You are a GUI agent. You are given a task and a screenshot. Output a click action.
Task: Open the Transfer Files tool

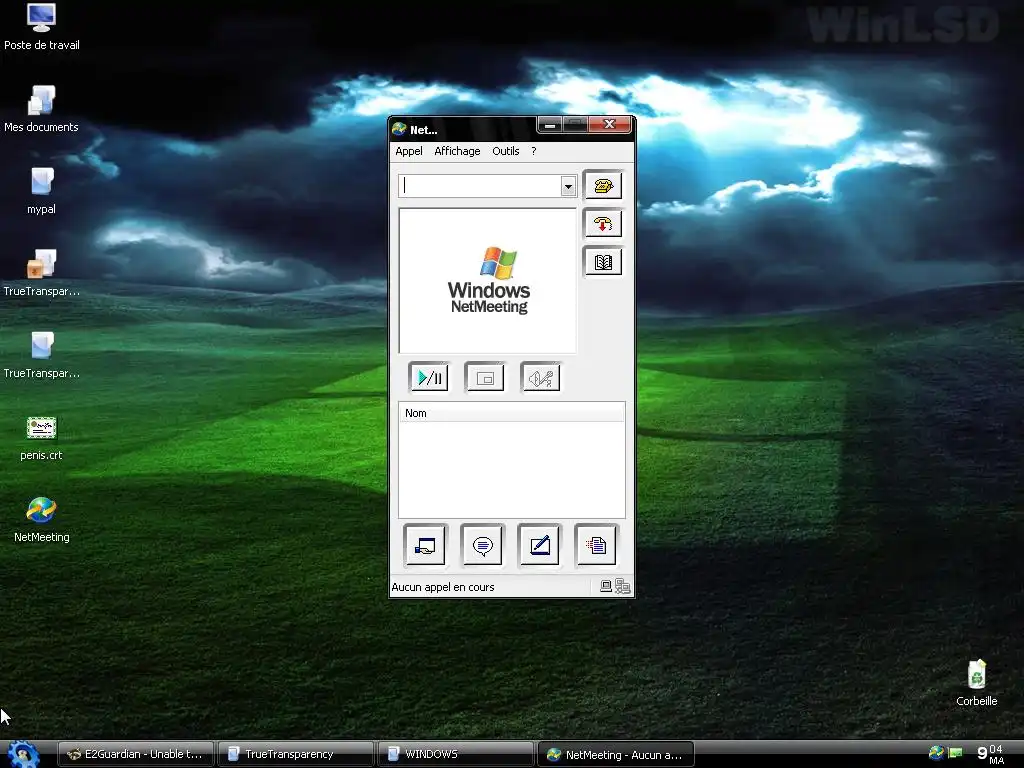point(596,545)
